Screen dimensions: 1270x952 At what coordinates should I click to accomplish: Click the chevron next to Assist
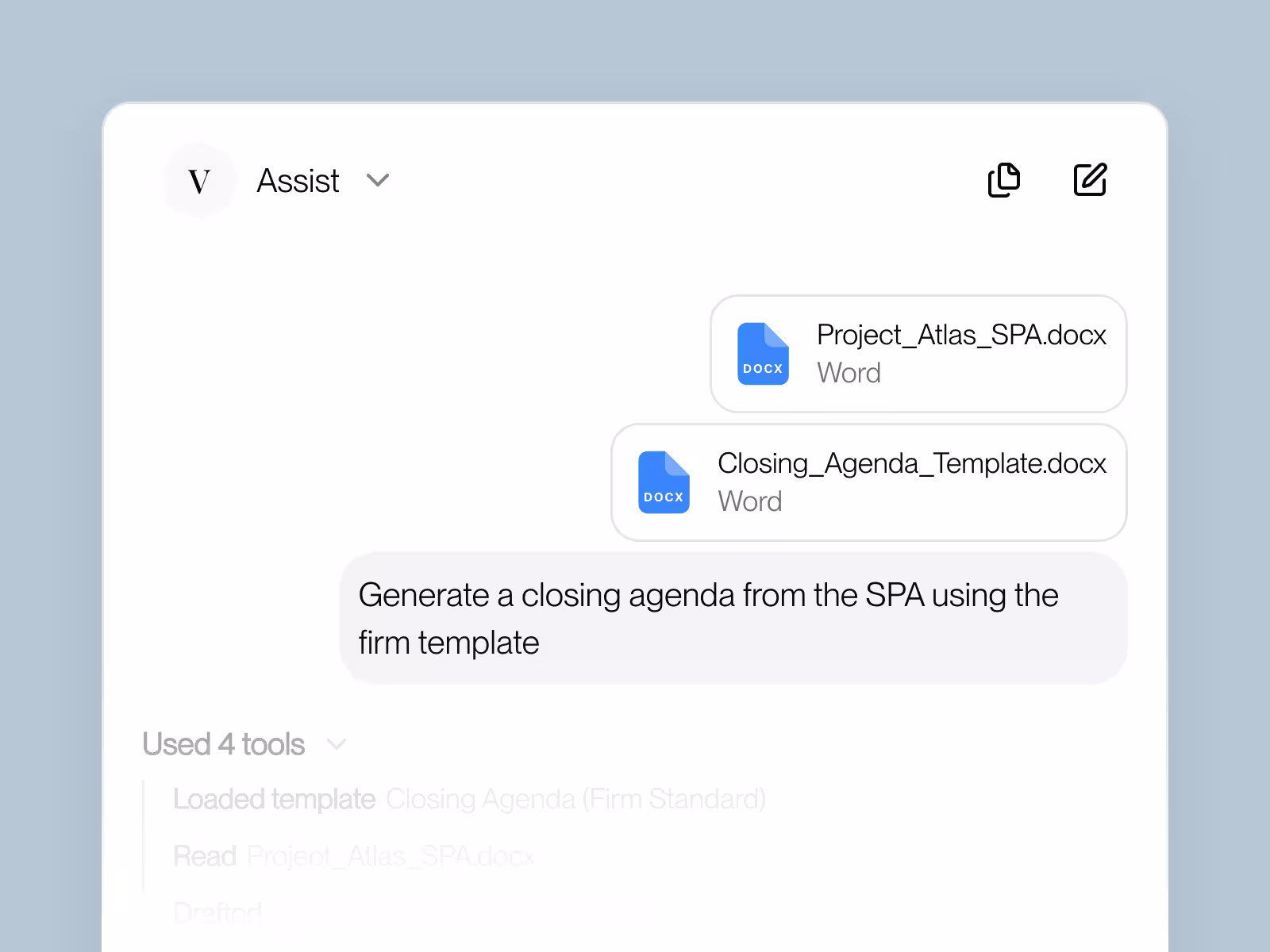378,181
